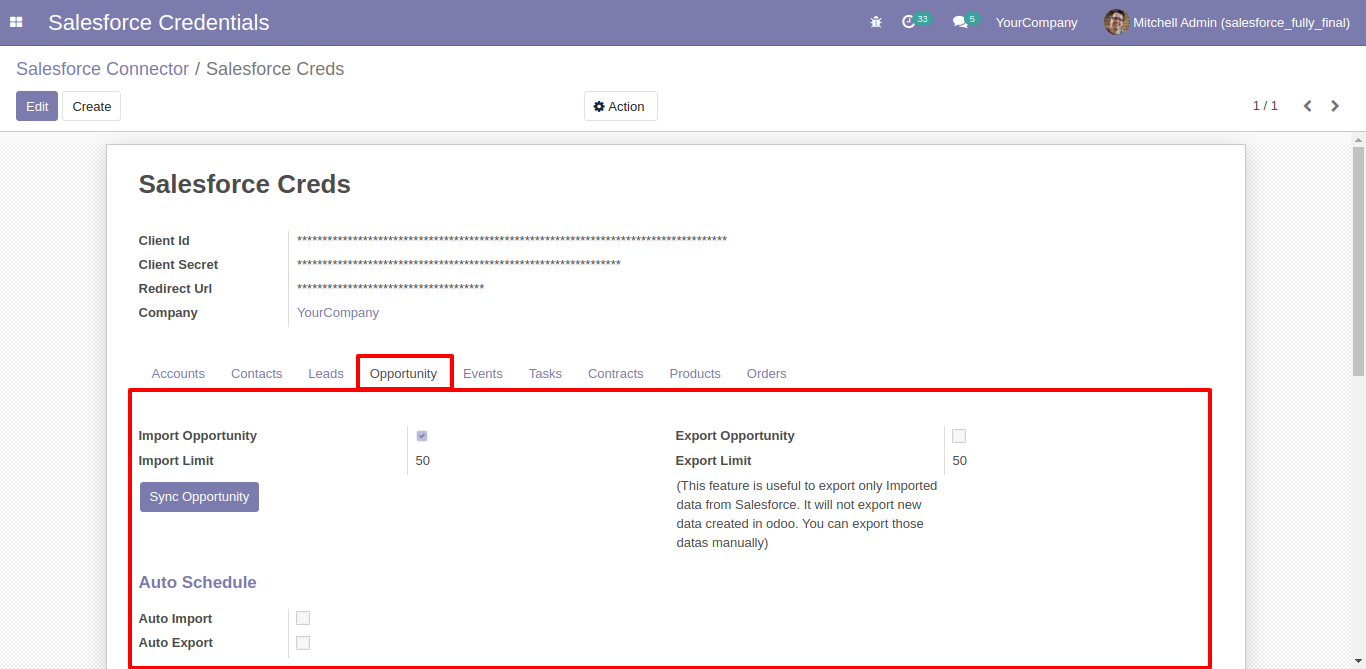Go to previous record arrow

1307,106
